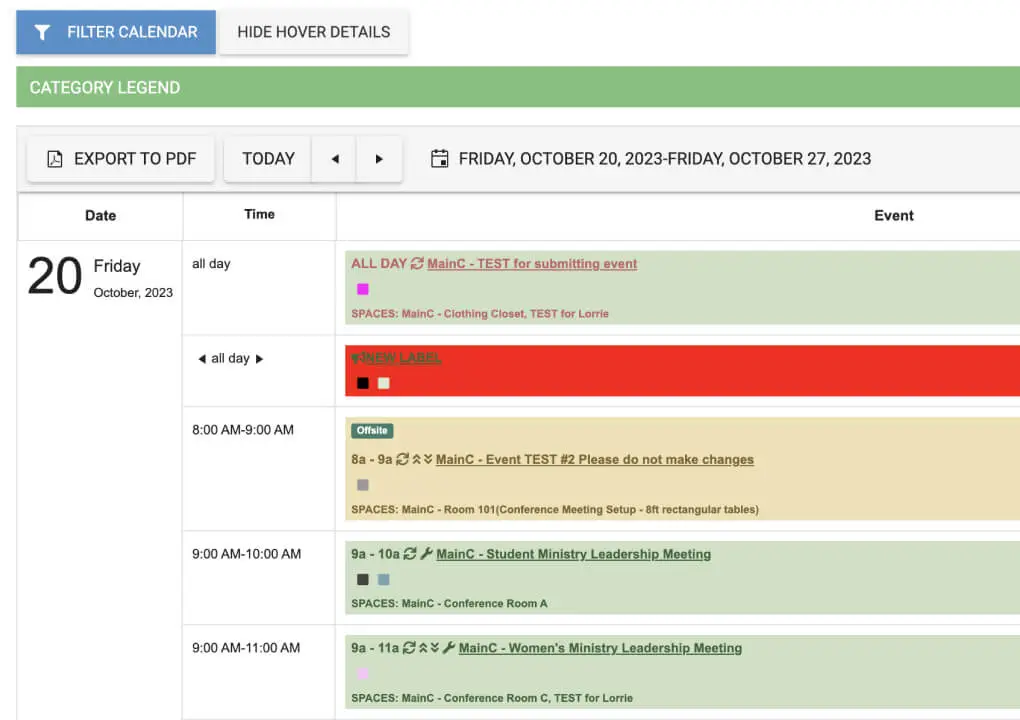Click the setup chevrons icon on Event TEST #2
Screen dimensions: 1020x720
[423, 460]
